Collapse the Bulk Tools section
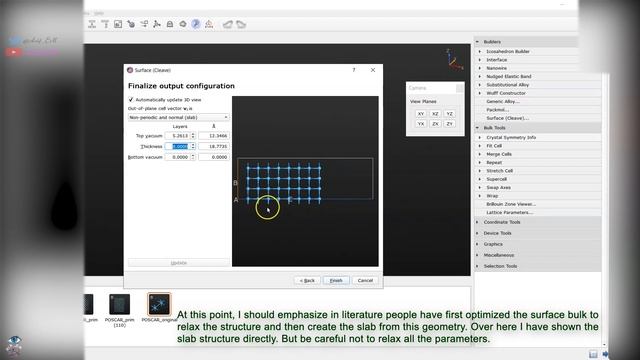The image size is (640, 360). point(477,128)
